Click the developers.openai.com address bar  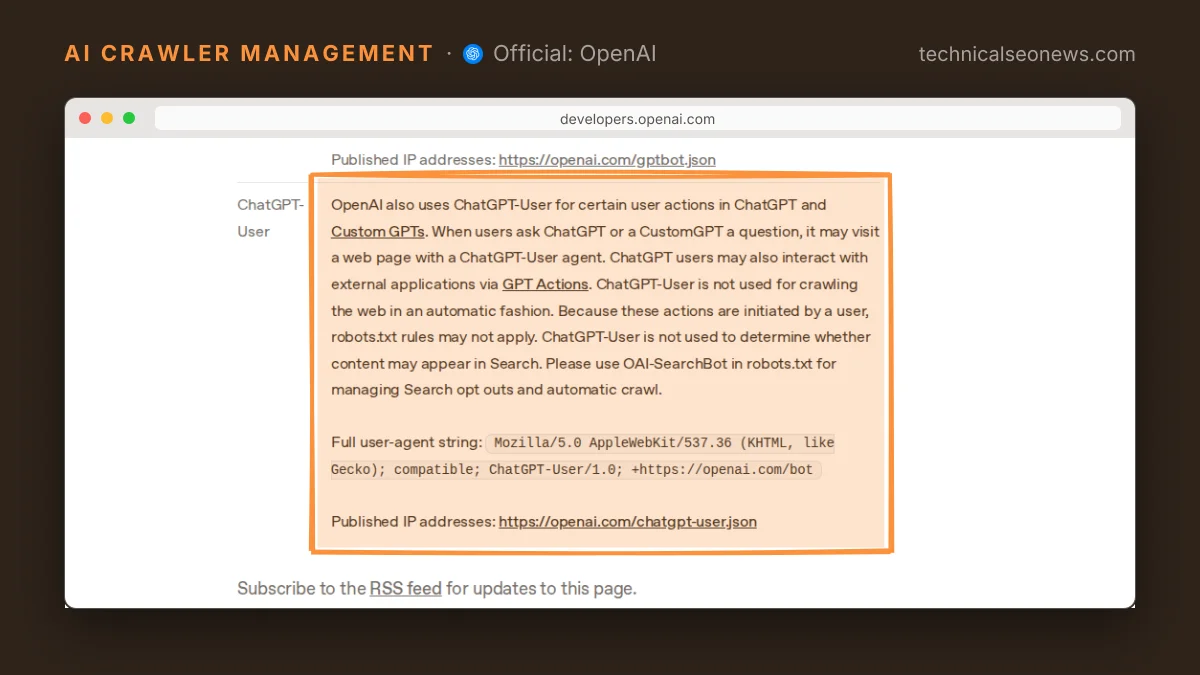click(637, 119)
